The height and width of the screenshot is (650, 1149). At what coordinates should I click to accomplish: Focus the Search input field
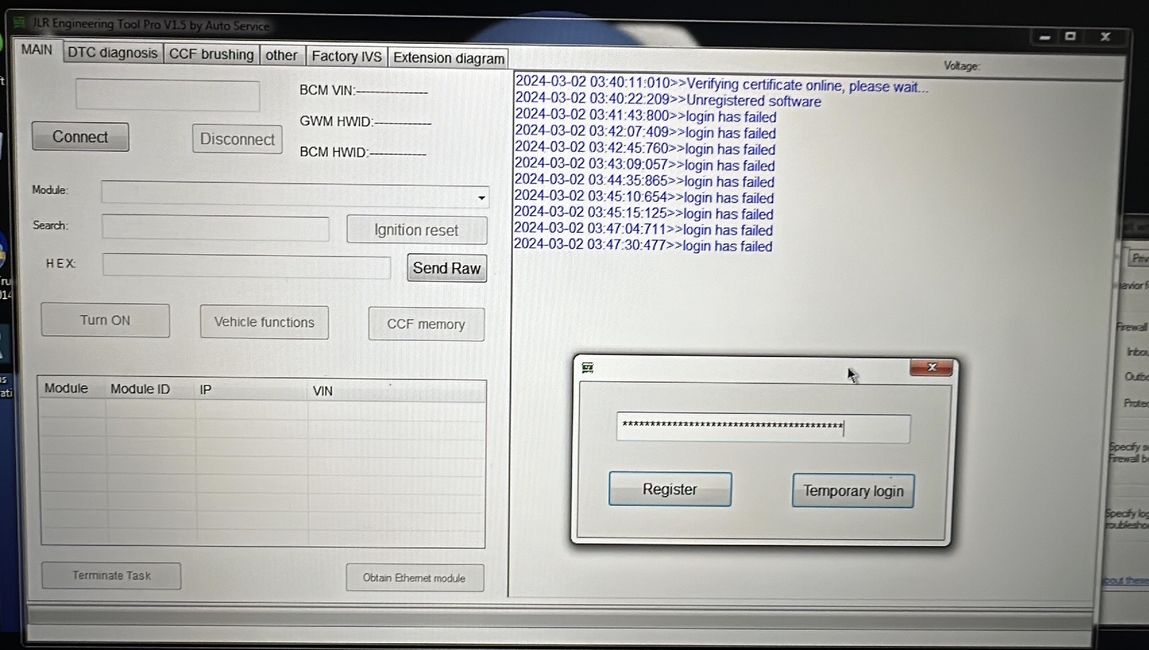(x=215, y=228)
